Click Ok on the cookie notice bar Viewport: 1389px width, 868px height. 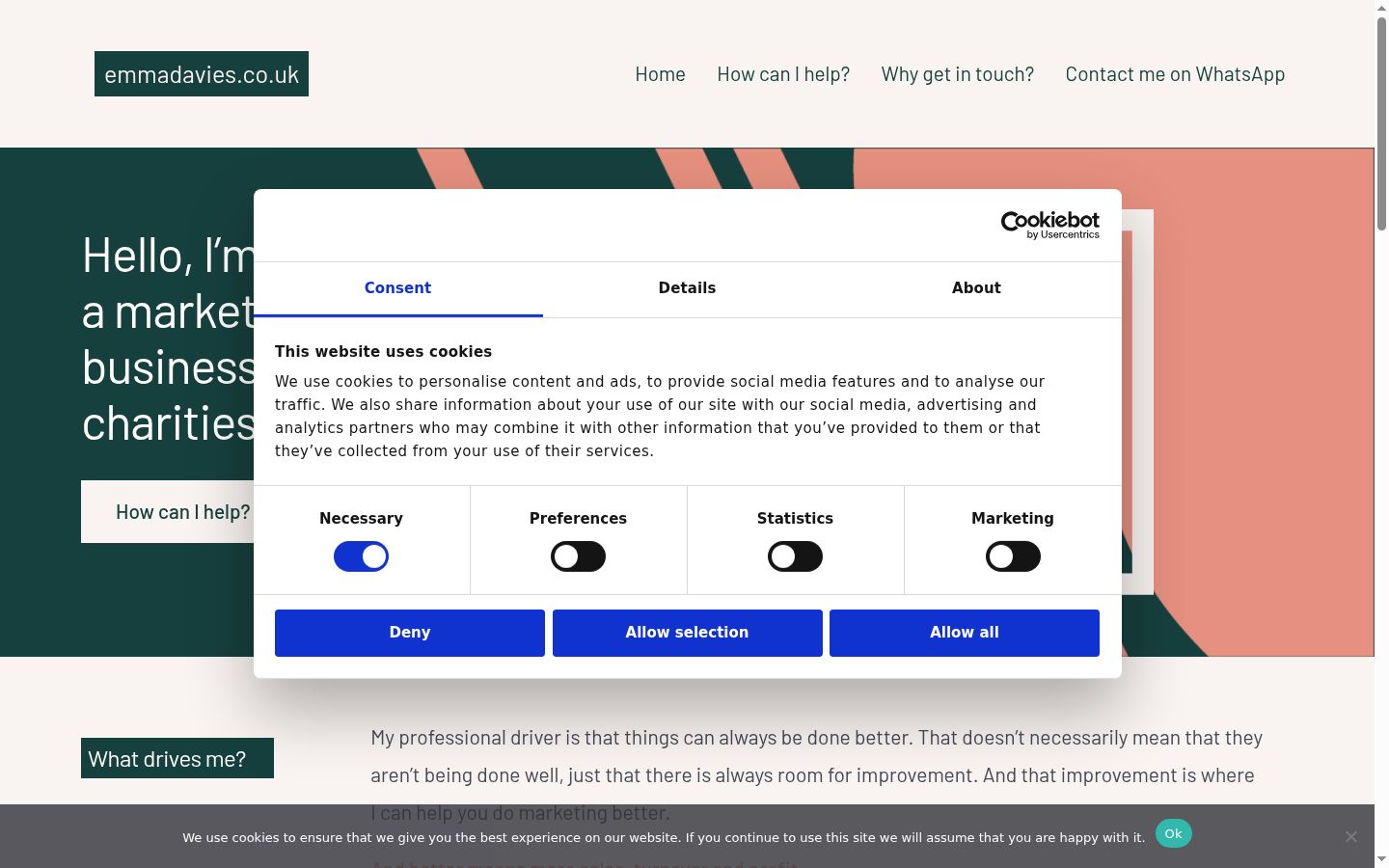[1173, 834]
